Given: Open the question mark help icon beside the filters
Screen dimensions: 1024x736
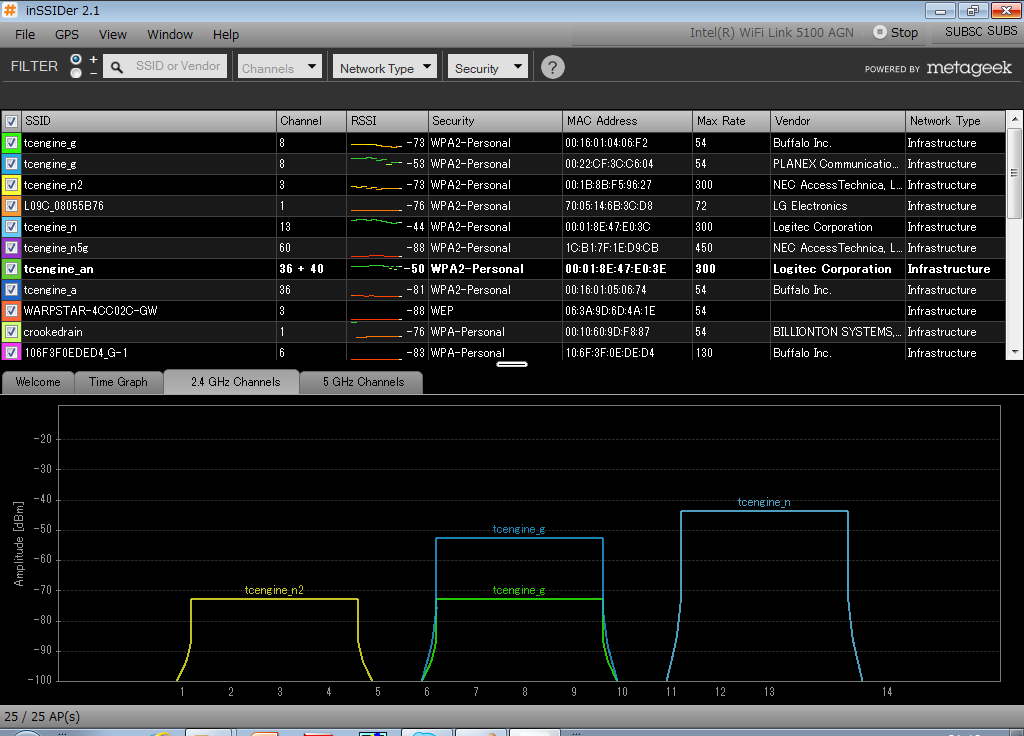Looking at the screenshot, I should coord(552,67).
